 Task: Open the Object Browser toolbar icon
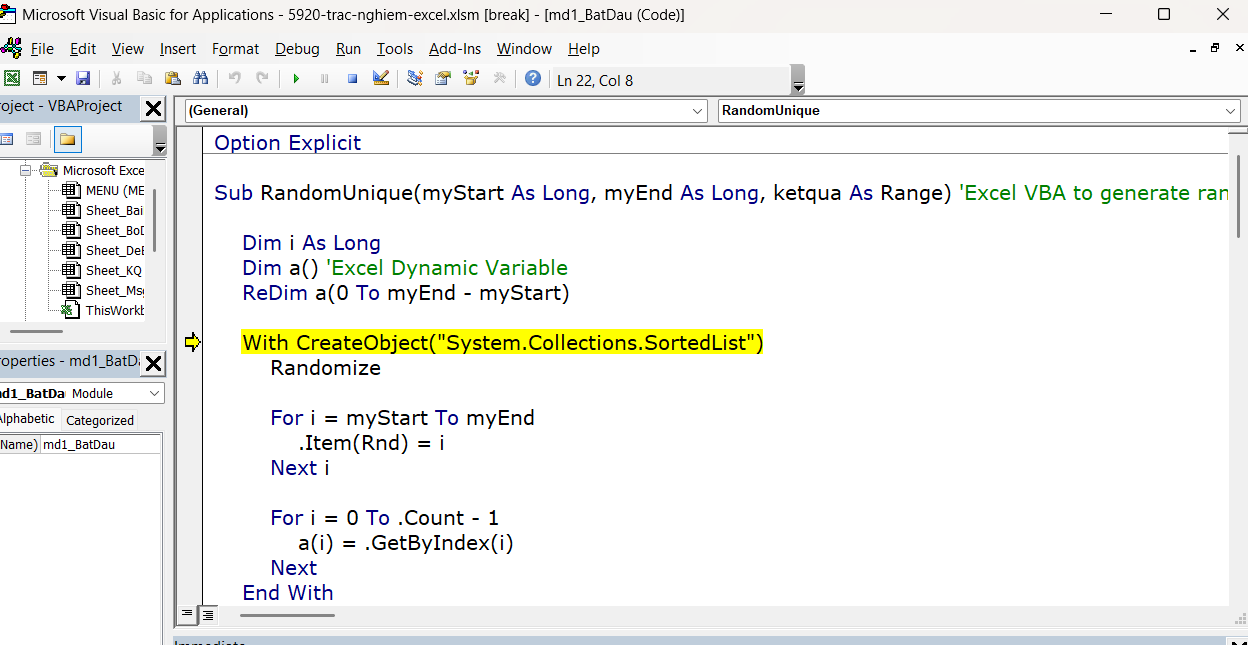[471, 78]
